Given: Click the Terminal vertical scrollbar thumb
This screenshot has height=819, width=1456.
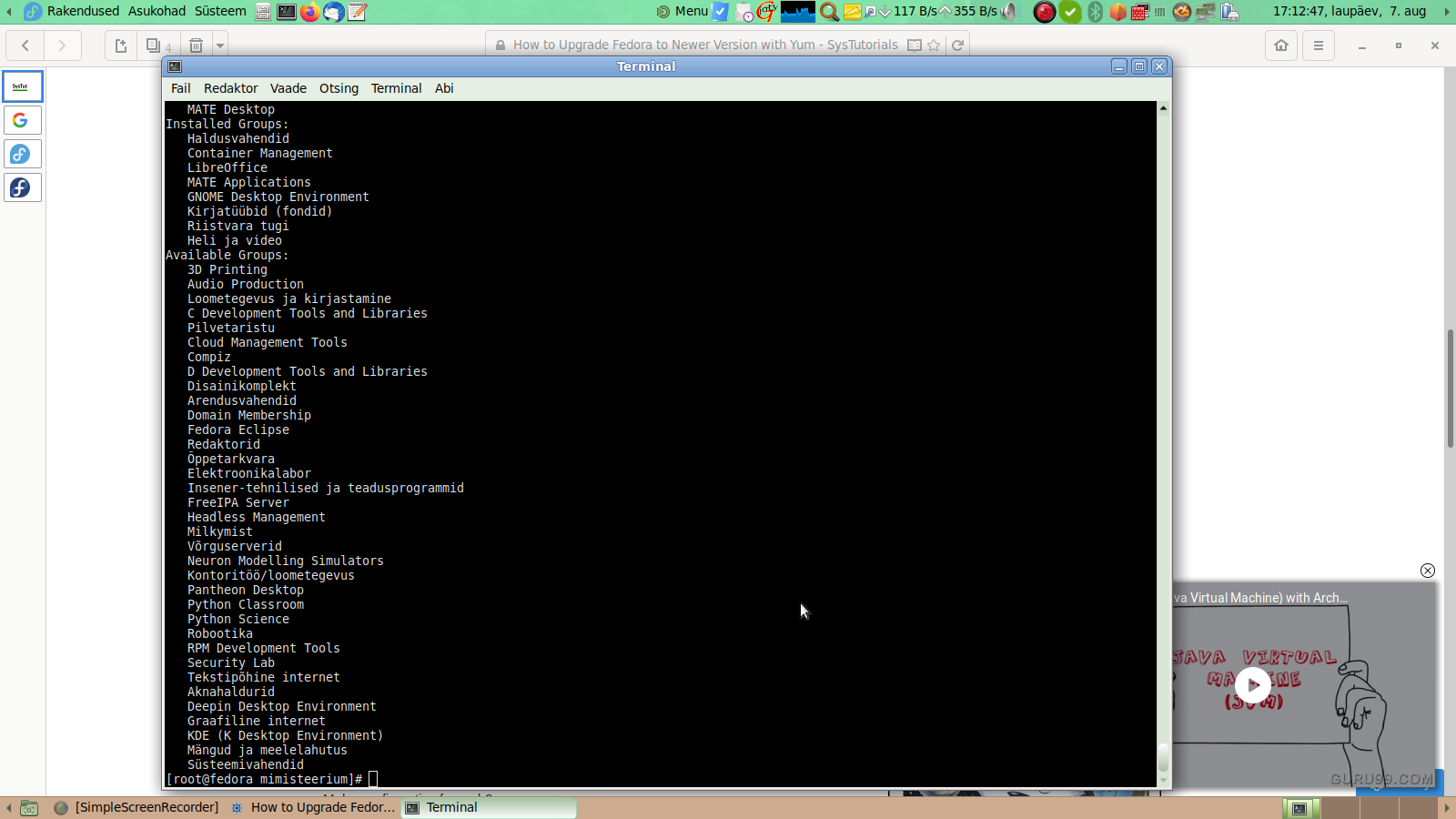Looking at the screenshot, I should [x=1163, y=757].
